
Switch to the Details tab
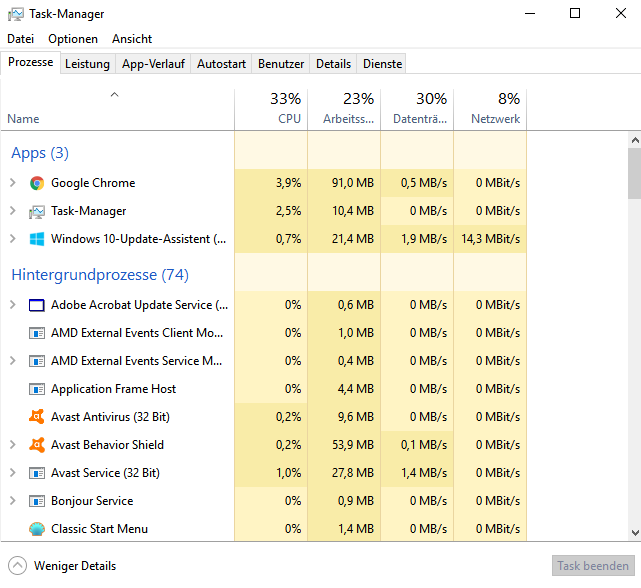pyautogui.click(x=333, y=64)
